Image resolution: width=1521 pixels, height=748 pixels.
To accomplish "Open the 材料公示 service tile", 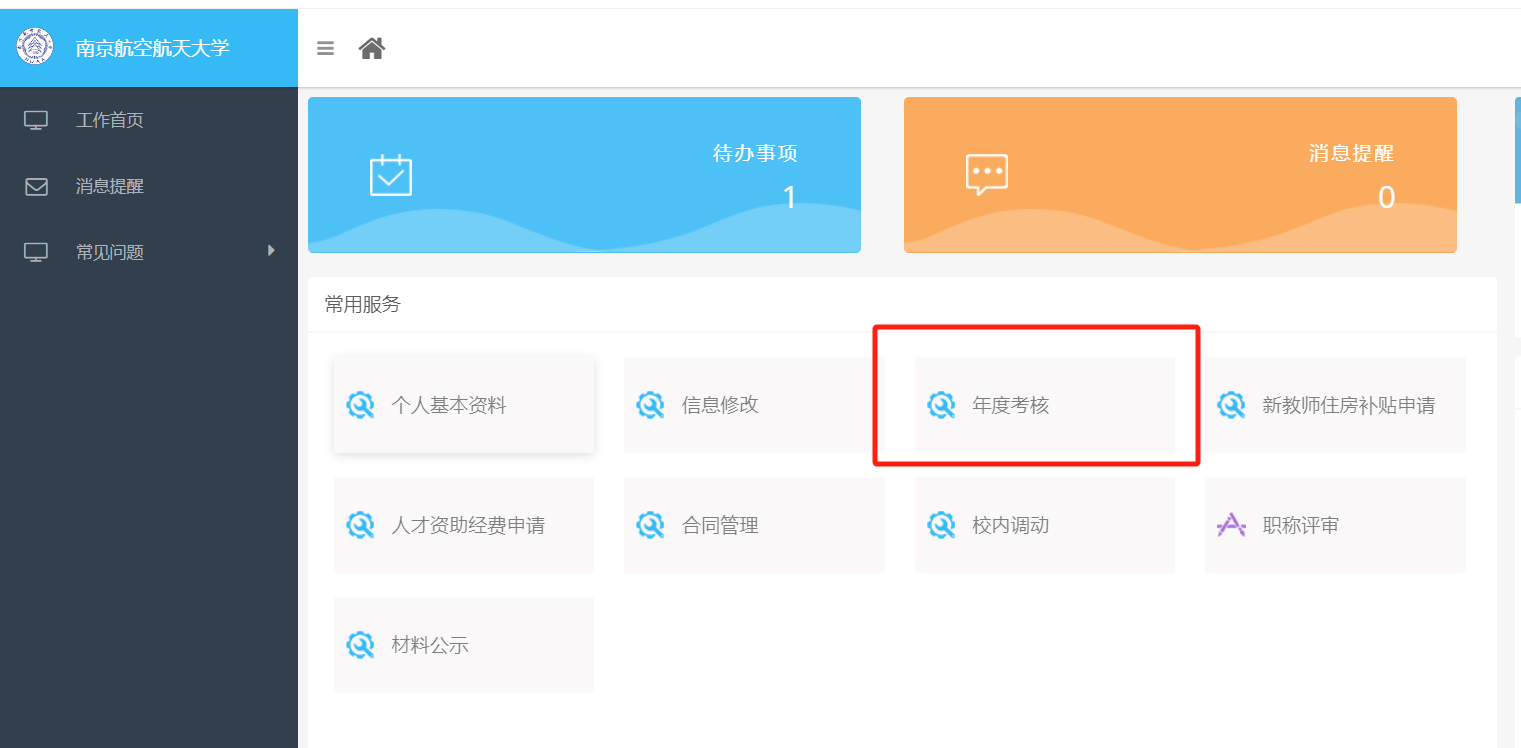I will (x=463, y=645).
